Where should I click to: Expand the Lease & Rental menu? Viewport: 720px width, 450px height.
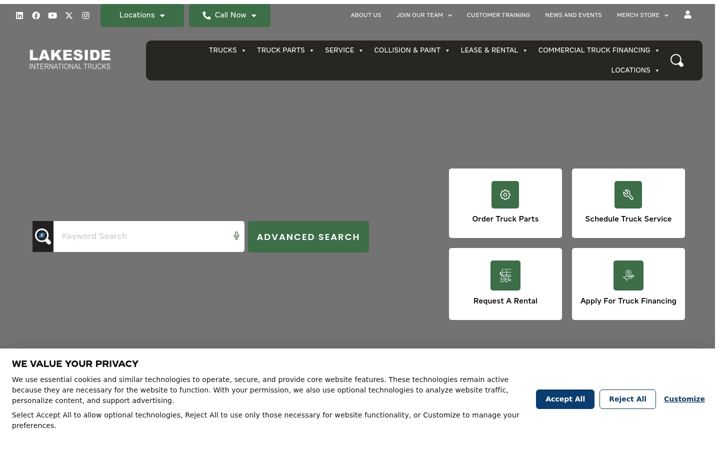tap(493, 50)
